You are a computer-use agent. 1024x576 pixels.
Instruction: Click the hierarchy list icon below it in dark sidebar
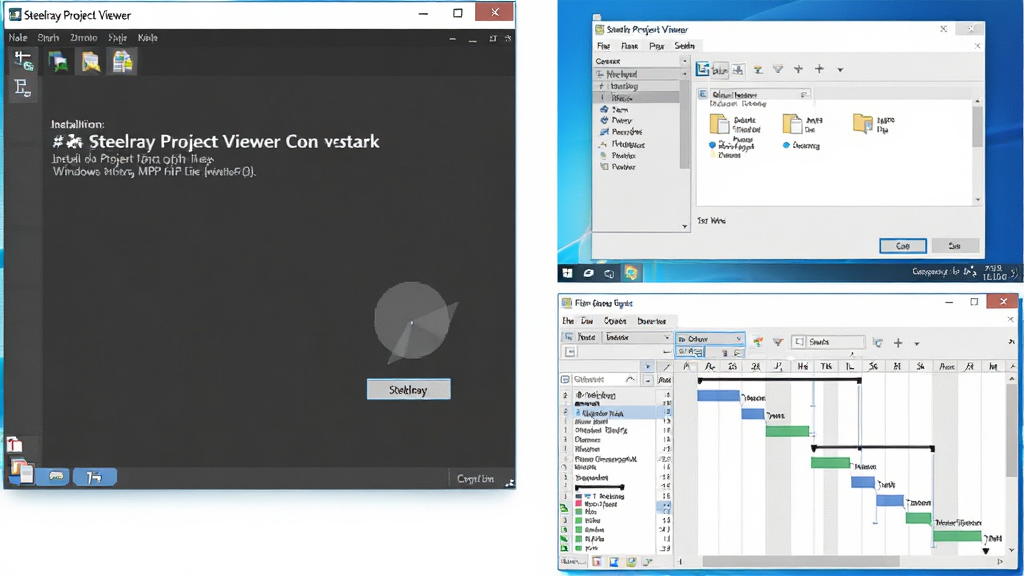pos(23,88)
